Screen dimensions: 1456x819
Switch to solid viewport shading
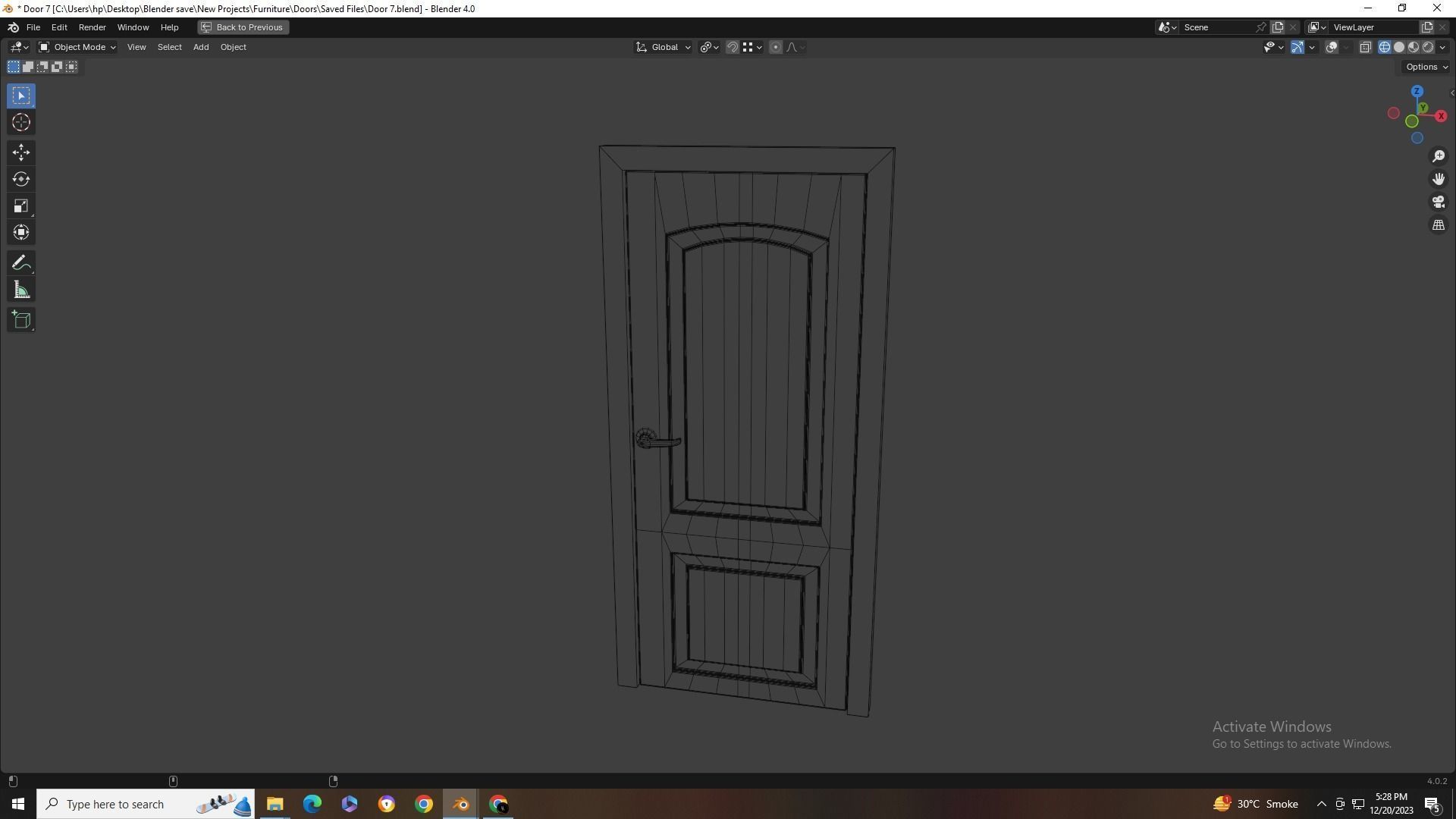(1399, 47)
